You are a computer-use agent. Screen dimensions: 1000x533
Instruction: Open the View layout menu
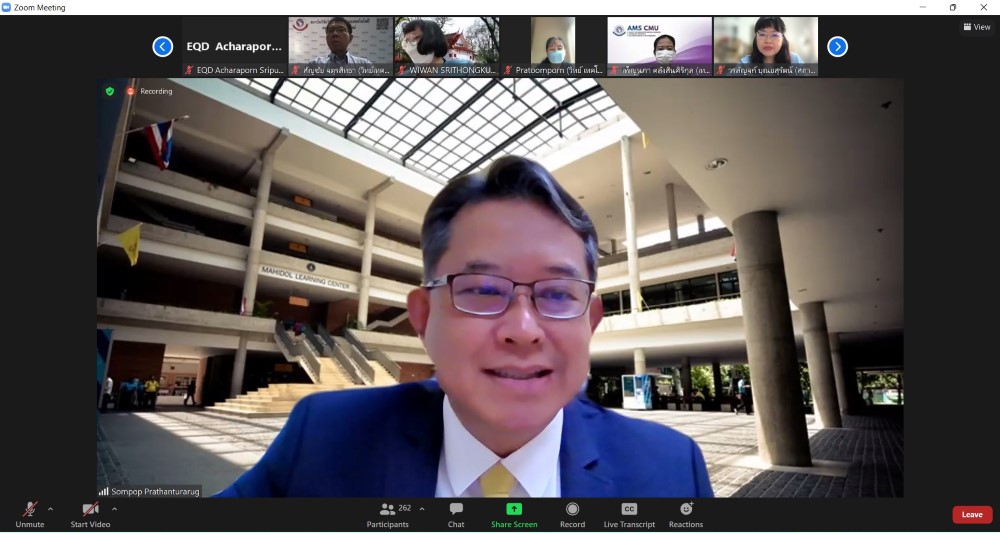pos(976,27)
